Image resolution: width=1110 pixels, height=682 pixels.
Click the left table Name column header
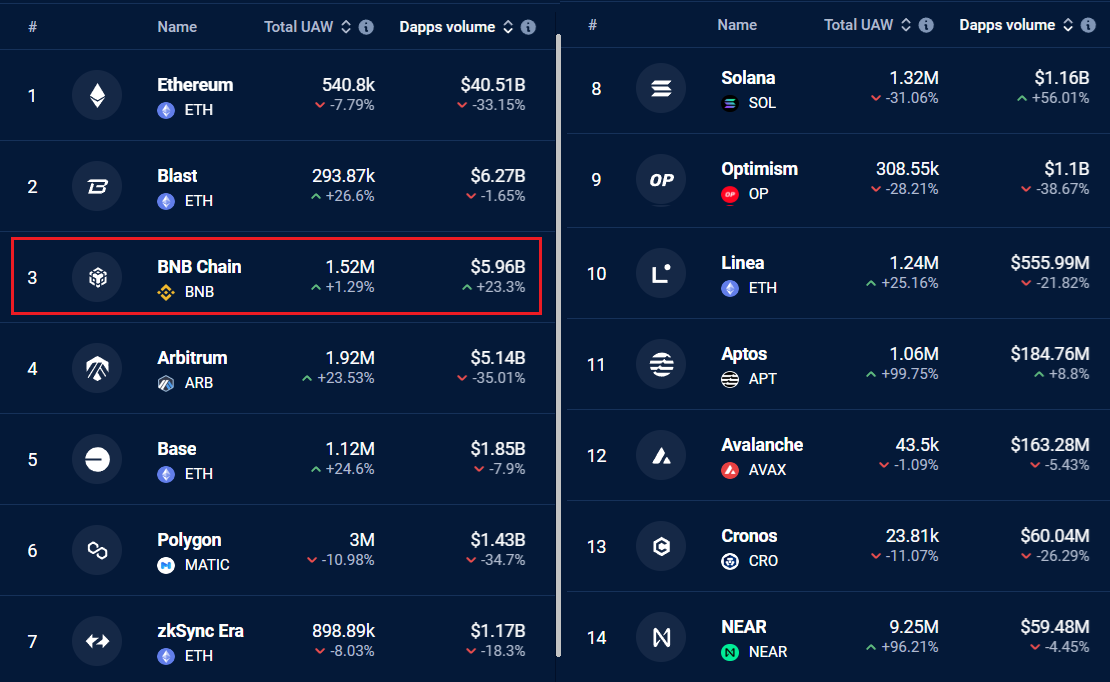pos(177,27)
